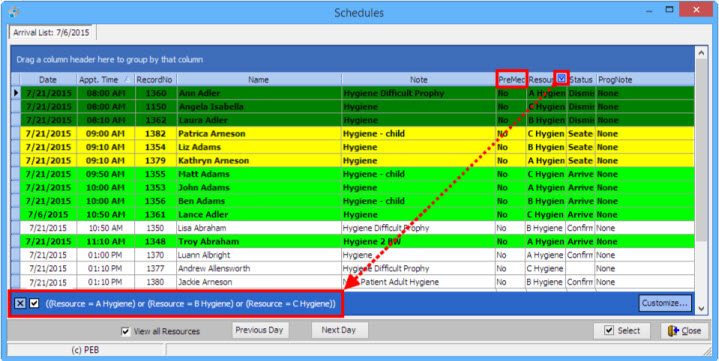Sort by Appt. Time column header
This screenshot has height=361, width=719.
point(105,80)
